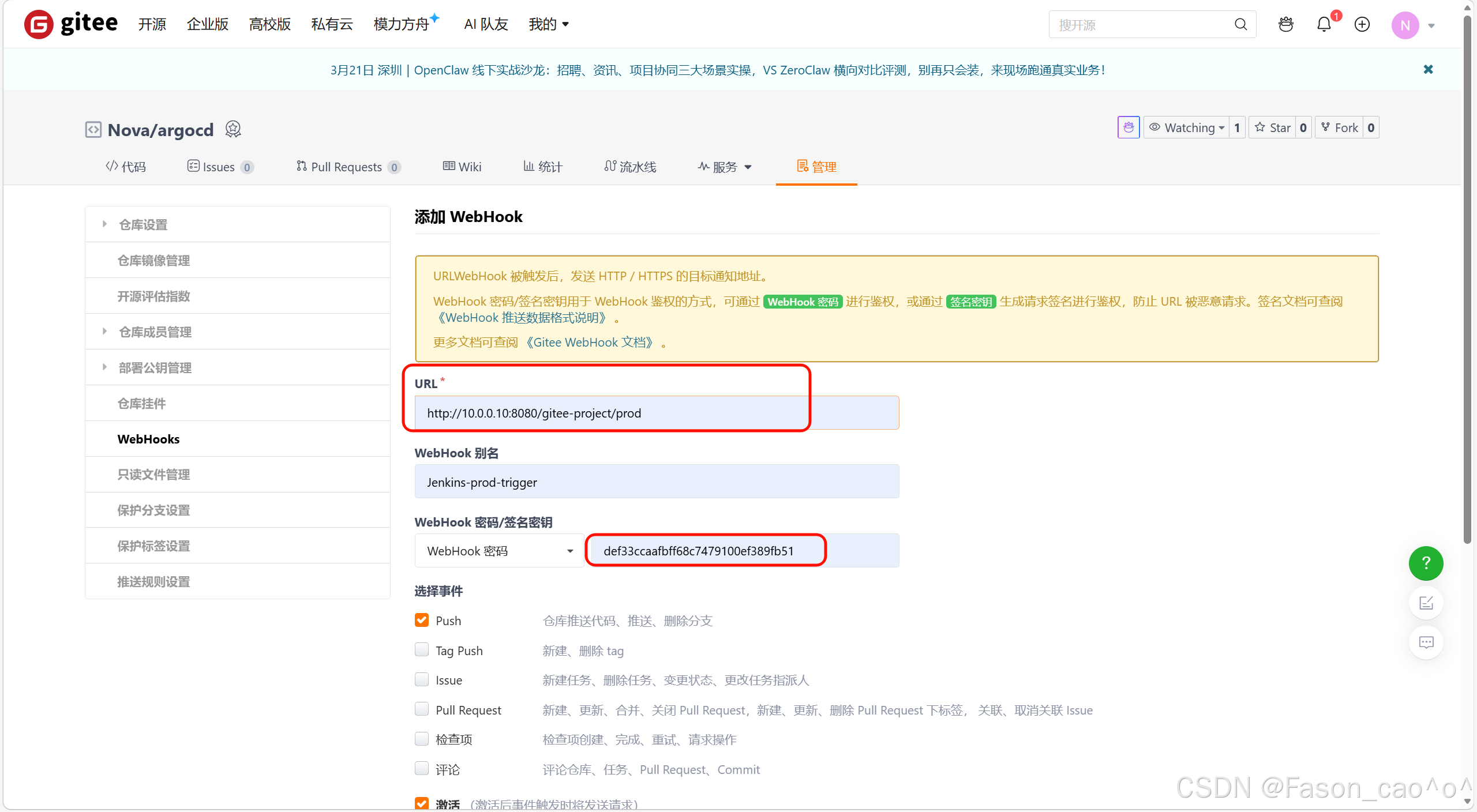Open the Watching dropdown

[1187, 127]
